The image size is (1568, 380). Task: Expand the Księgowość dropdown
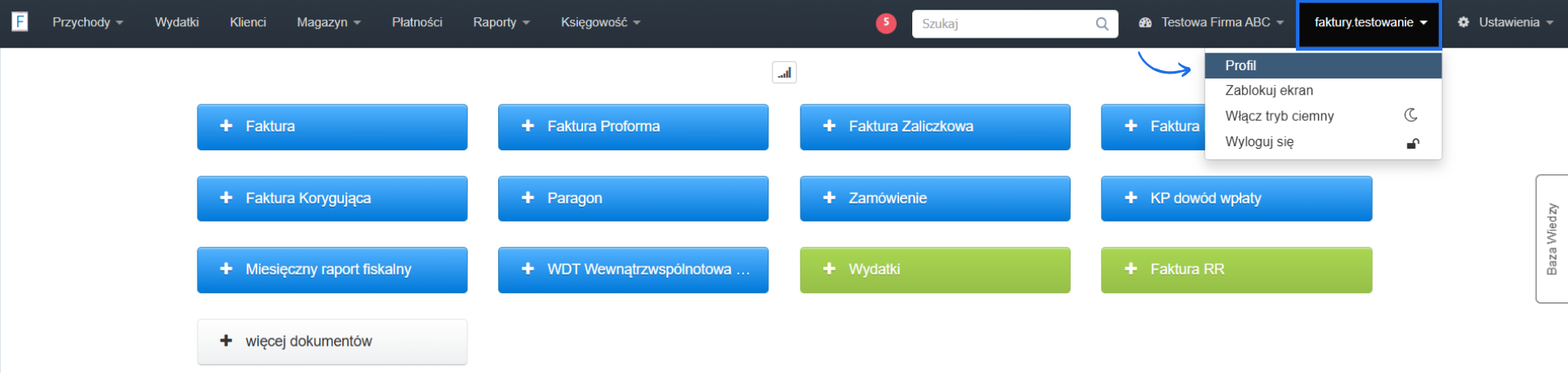coord(600,22)
